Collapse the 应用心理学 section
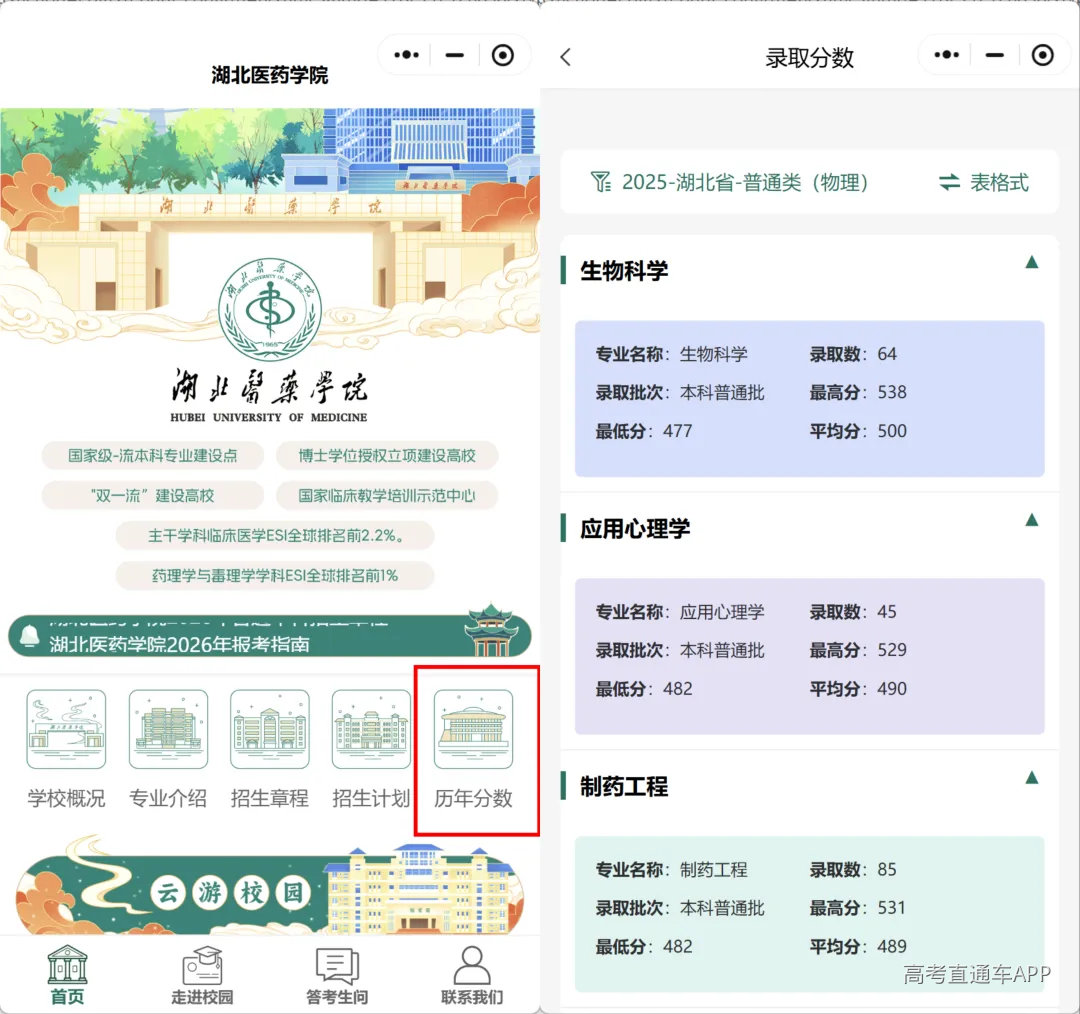 [1032, 519]
